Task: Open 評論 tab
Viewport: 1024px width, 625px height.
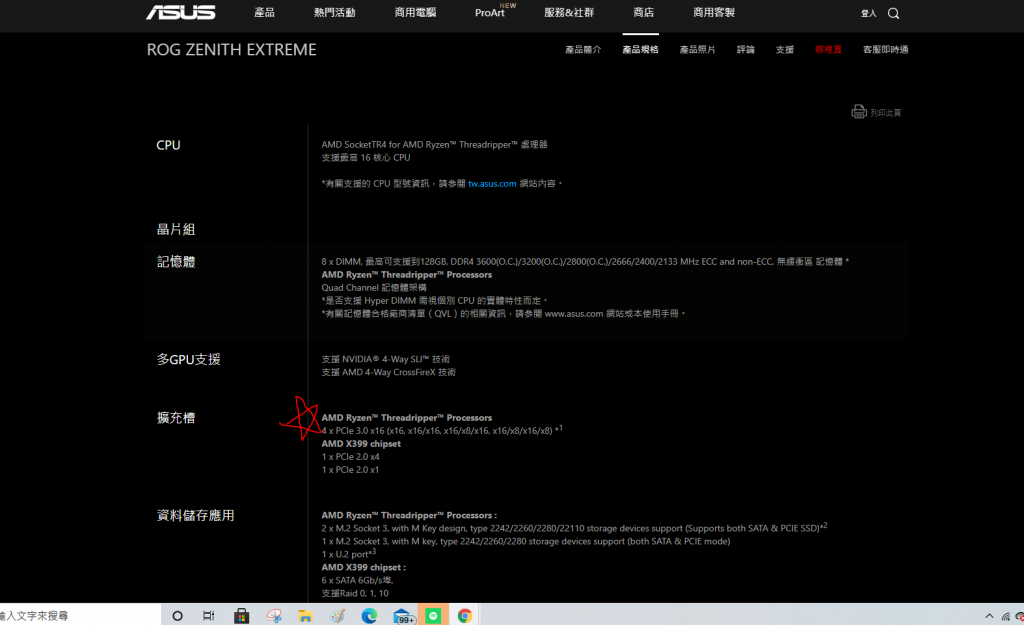Action: click(745, 50)
